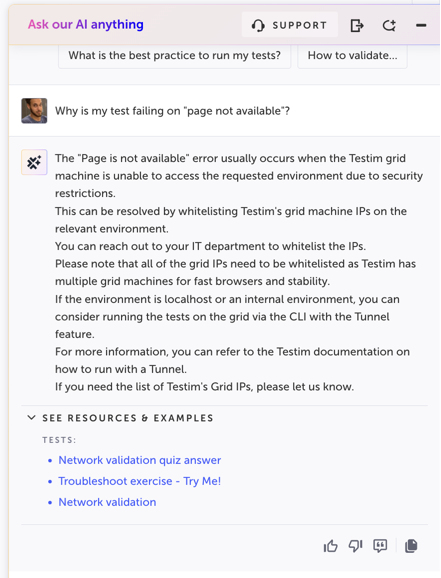Minimize the AI chat panel

[421, 25]
